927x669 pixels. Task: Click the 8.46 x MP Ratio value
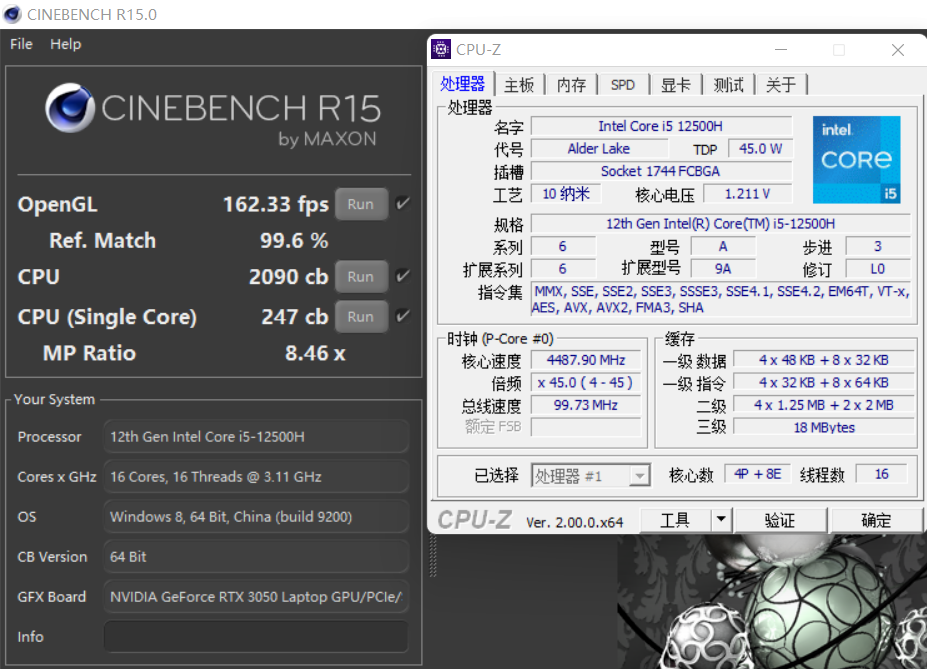[x=315, y=353]
